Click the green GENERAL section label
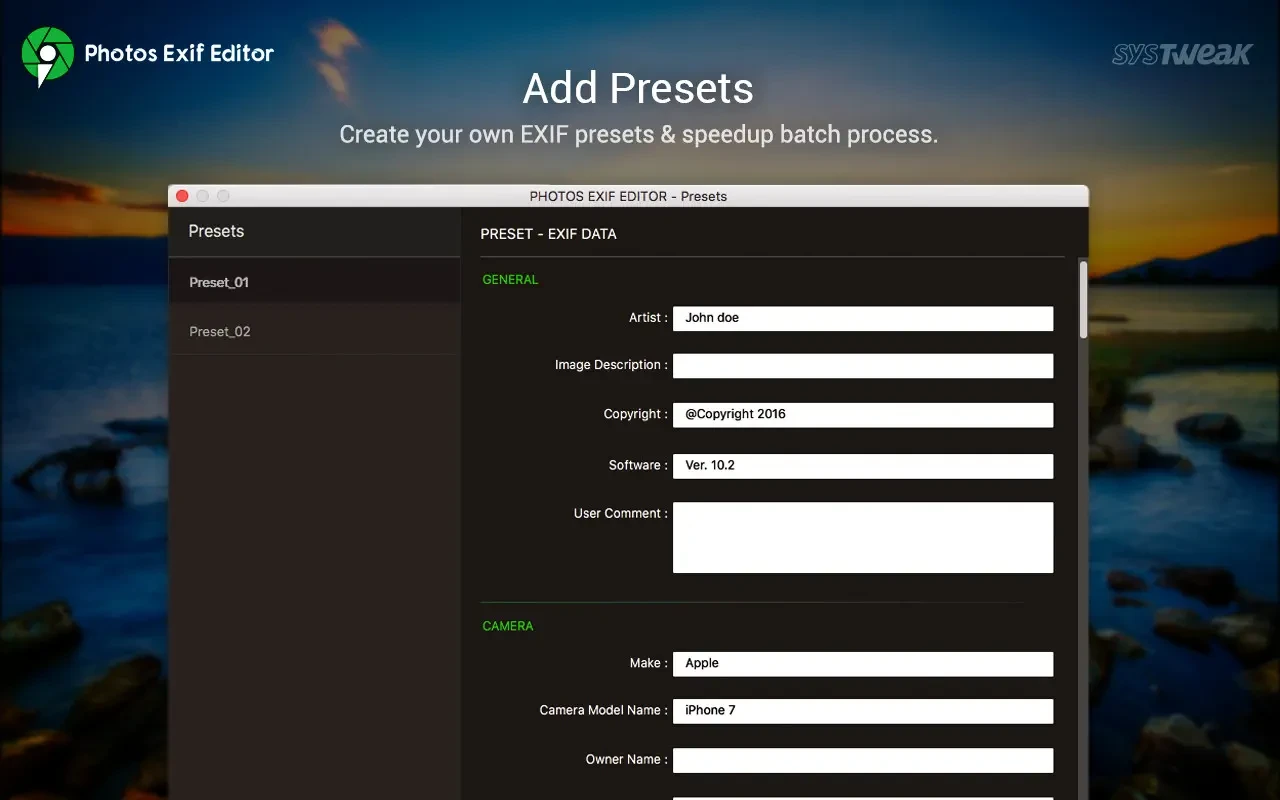 point(510,280)
